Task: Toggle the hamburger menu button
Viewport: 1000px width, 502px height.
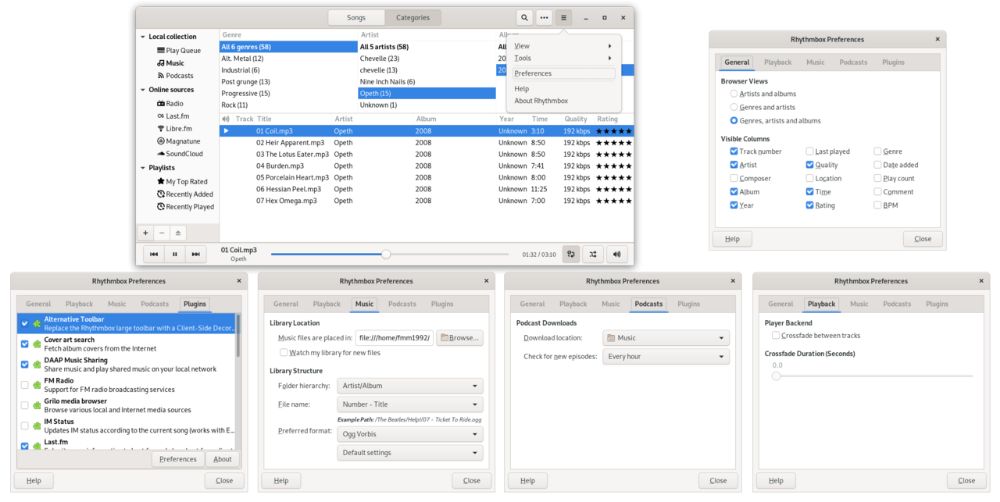Action: (x=564, y=18)
